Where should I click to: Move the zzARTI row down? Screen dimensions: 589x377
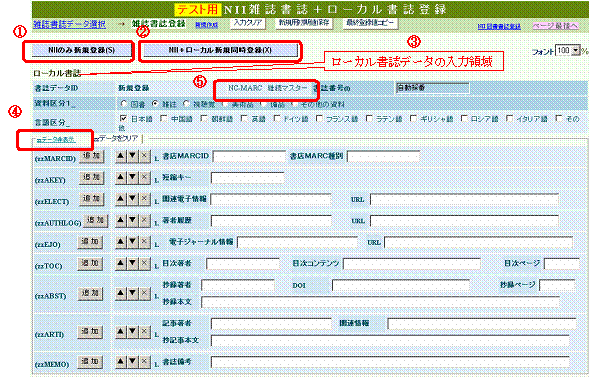pyautogui.click(x=132, y=332)
